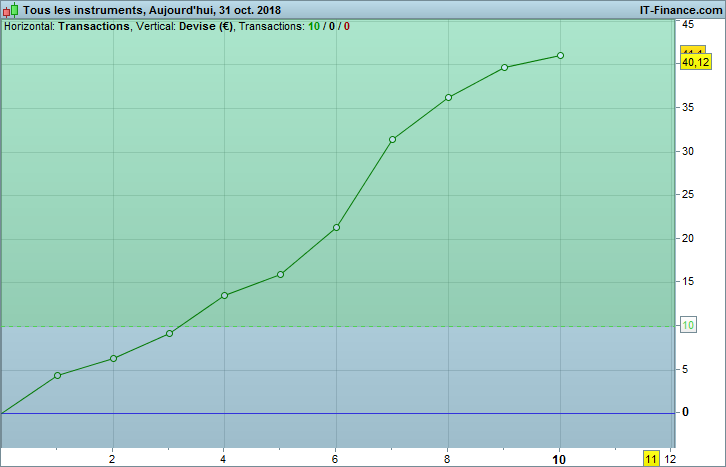
Task: Click the bold 10 label on the horizontal axis
Action: 559,459
